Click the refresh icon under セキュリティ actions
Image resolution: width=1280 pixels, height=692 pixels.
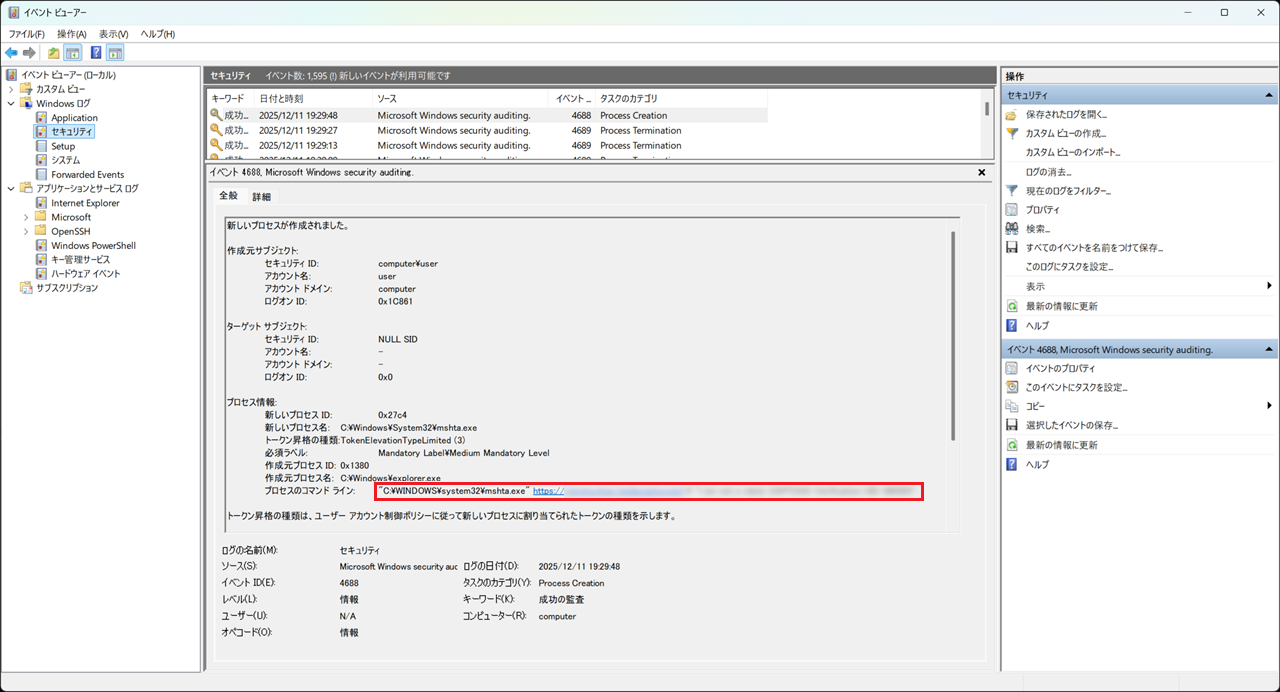pos(1012,306)
